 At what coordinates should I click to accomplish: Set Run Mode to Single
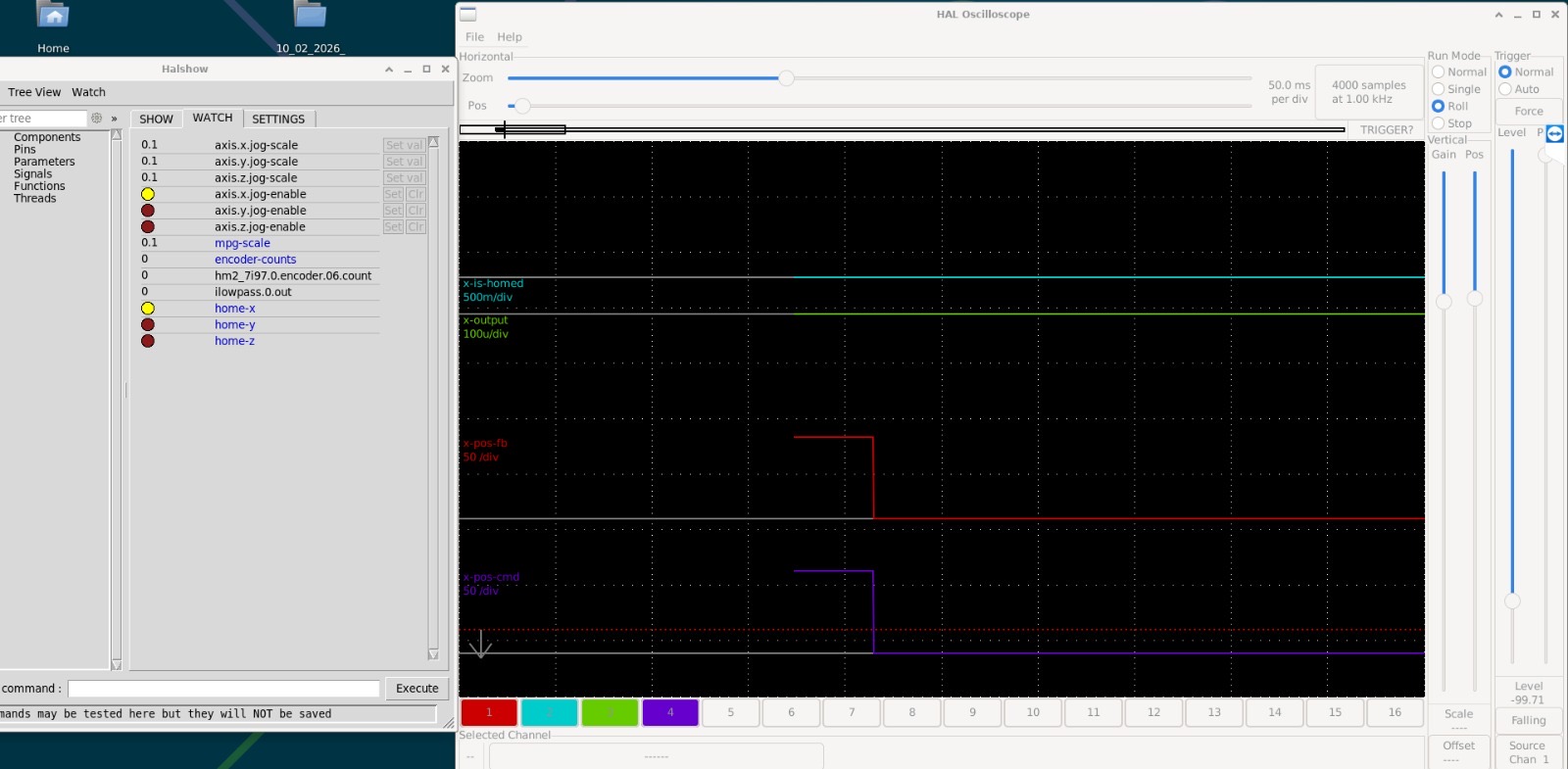1438,89
